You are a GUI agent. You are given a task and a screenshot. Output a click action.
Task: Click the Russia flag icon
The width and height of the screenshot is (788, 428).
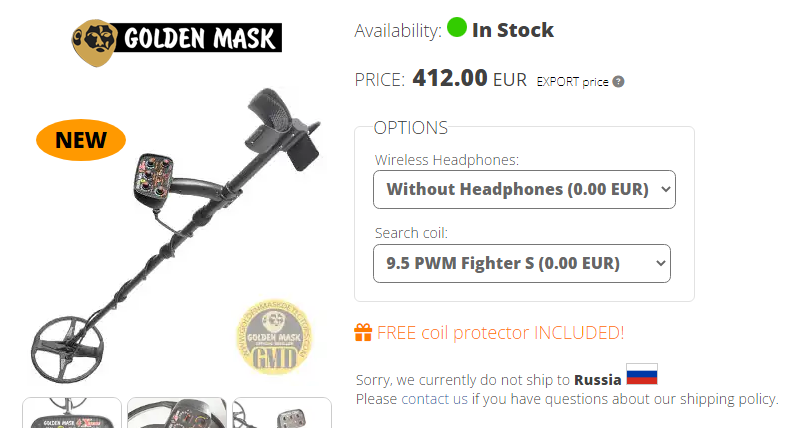(x=642, y=374)
